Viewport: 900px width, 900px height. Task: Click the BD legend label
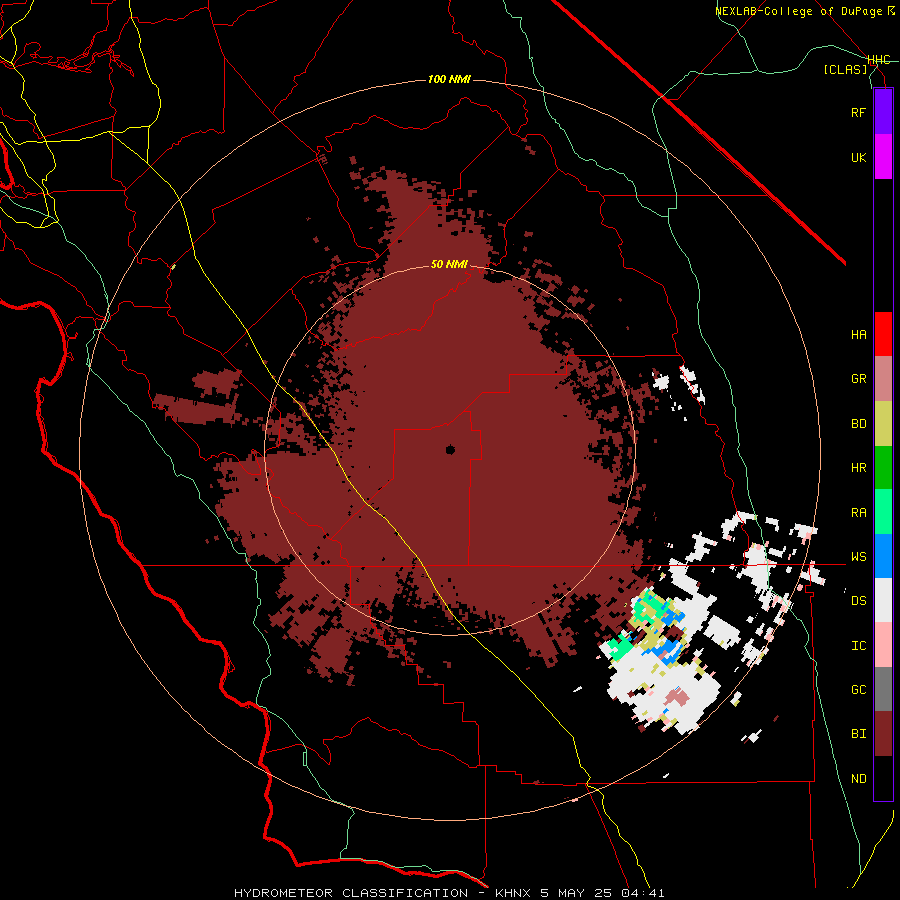tap(858, 424)
